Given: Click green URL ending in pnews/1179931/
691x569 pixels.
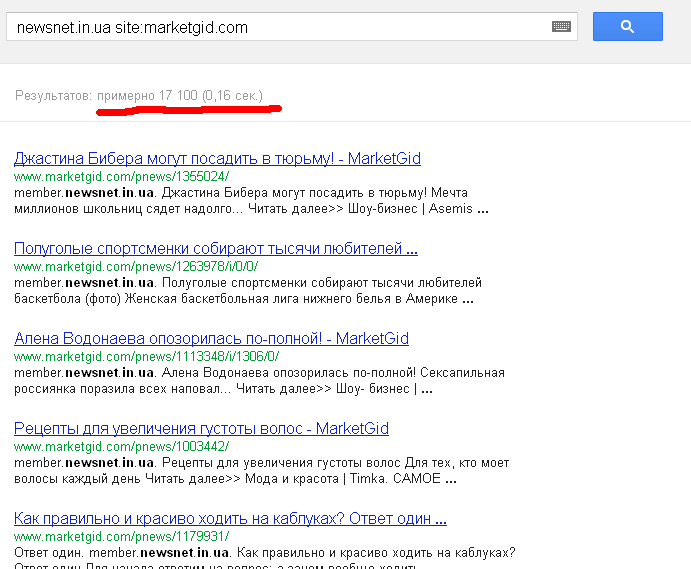Looking at the screenshot, I should click(121, 536).
